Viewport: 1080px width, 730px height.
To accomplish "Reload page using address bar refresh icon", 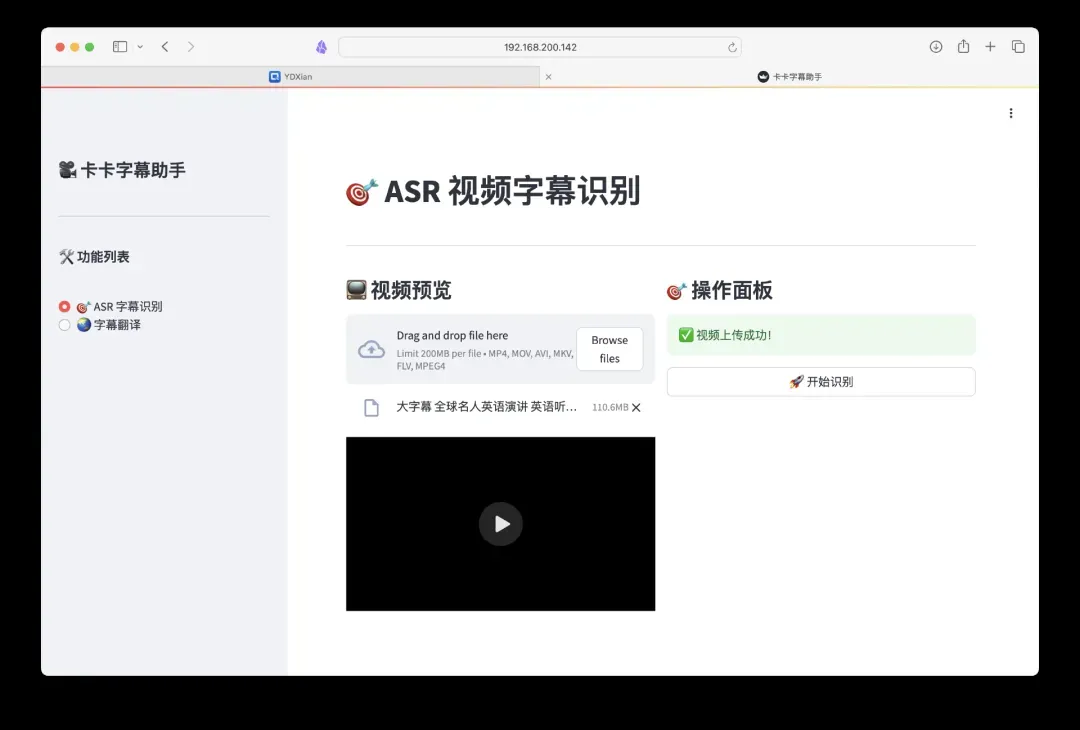I will coord(732,47).
